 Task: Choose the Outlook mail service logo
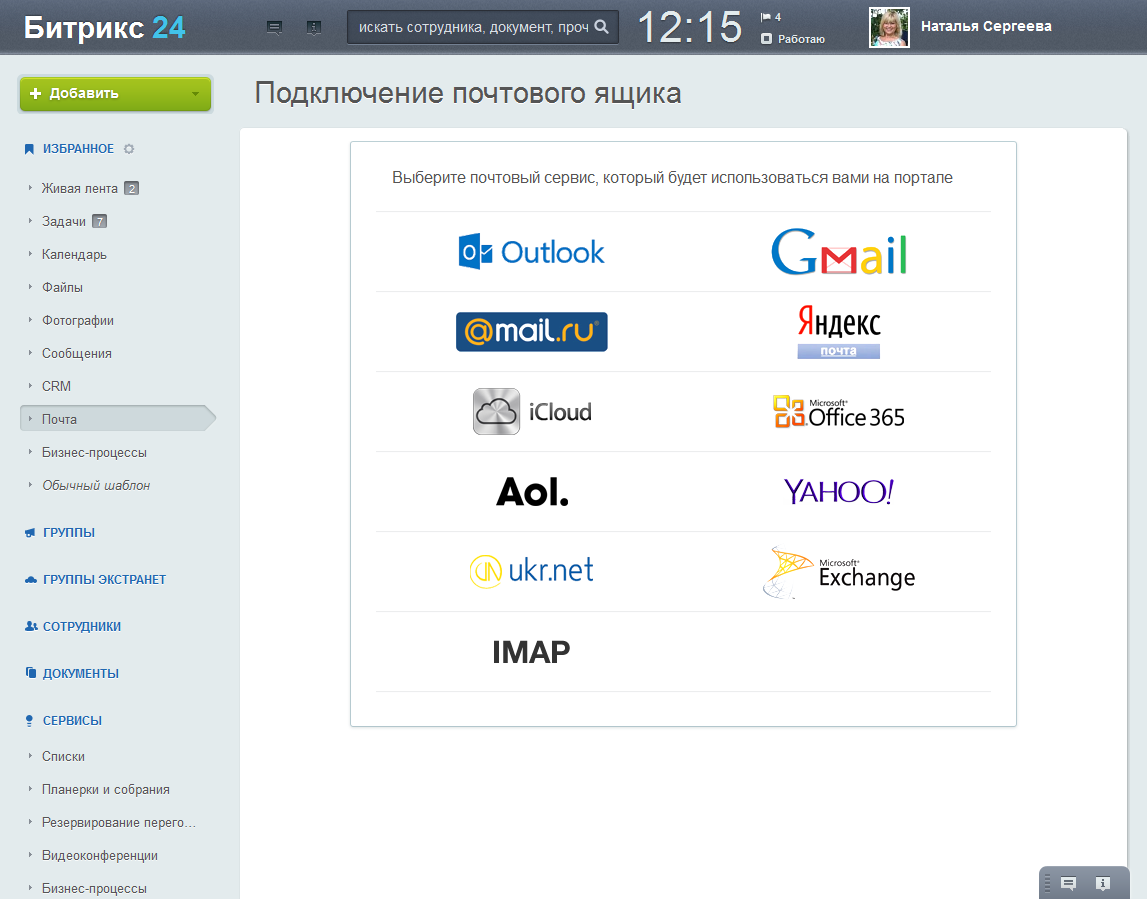click(x=531, y=252)
